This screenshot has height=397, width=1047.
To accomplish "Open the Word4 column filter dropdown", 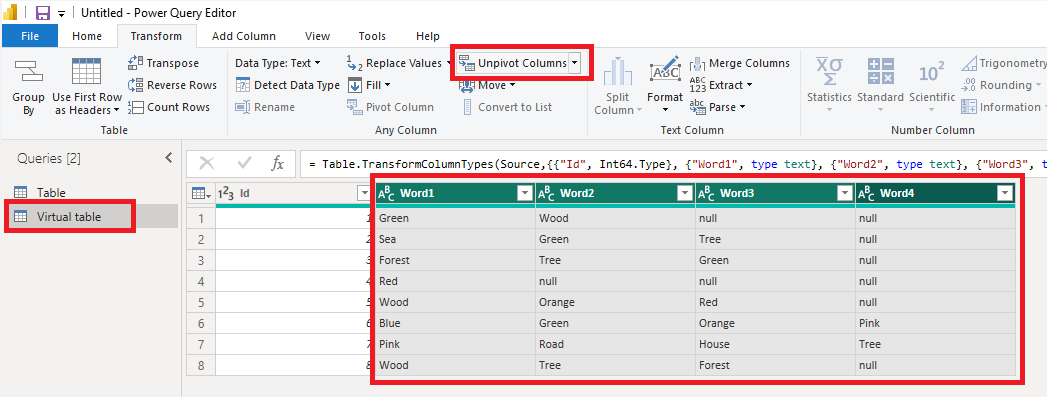I will point(1005,193).
